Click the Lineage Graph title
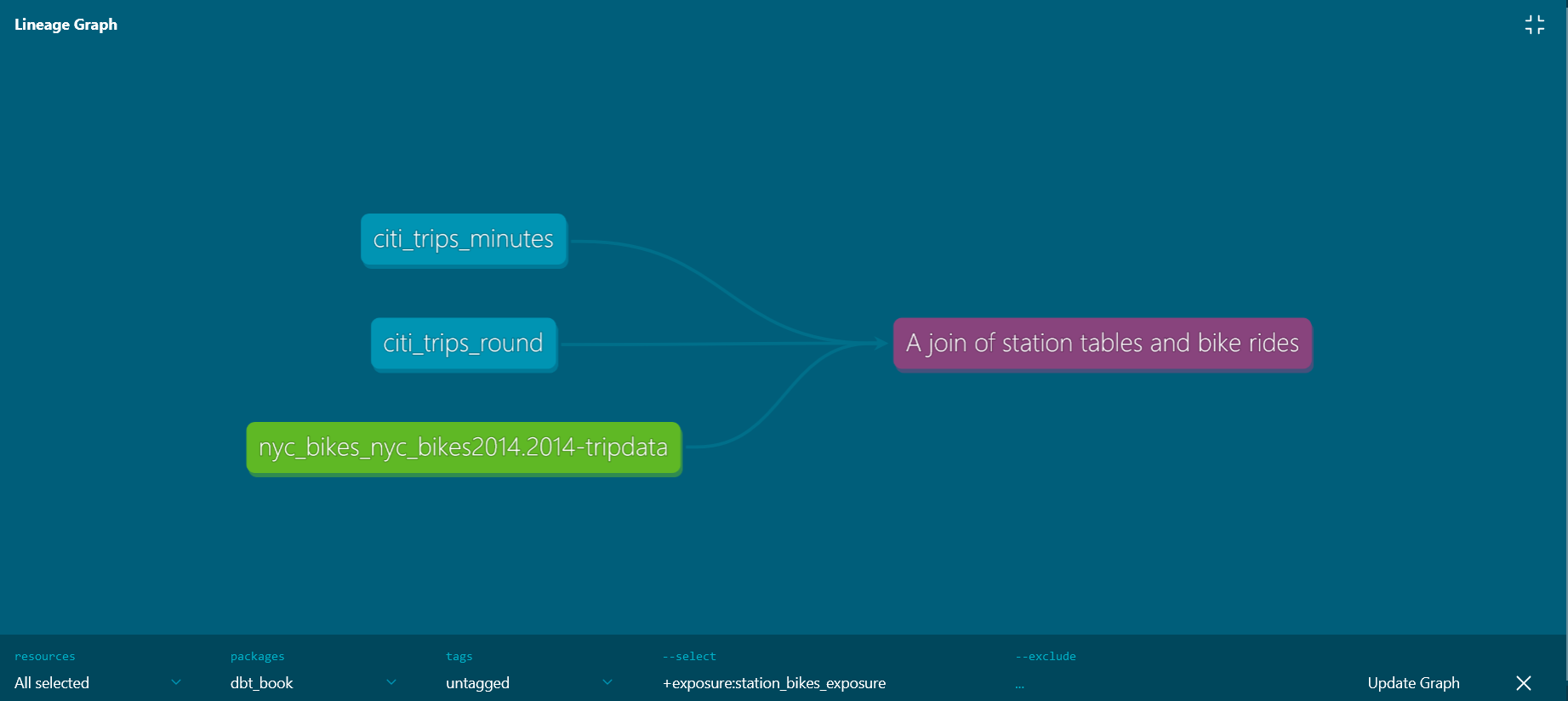This screenshot has width=1568, height=701. 66,25
